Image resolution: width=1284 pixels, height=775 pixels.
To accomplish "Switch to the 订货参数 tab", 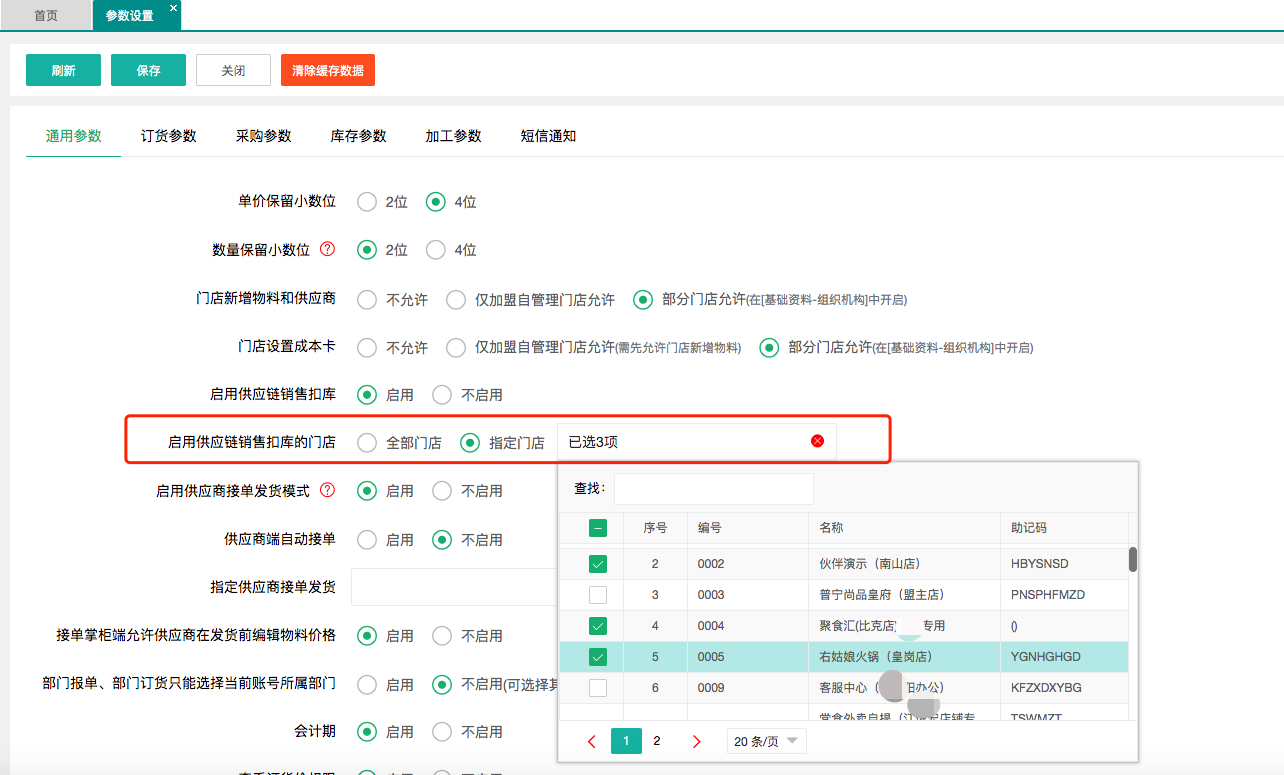I will 169,136.
